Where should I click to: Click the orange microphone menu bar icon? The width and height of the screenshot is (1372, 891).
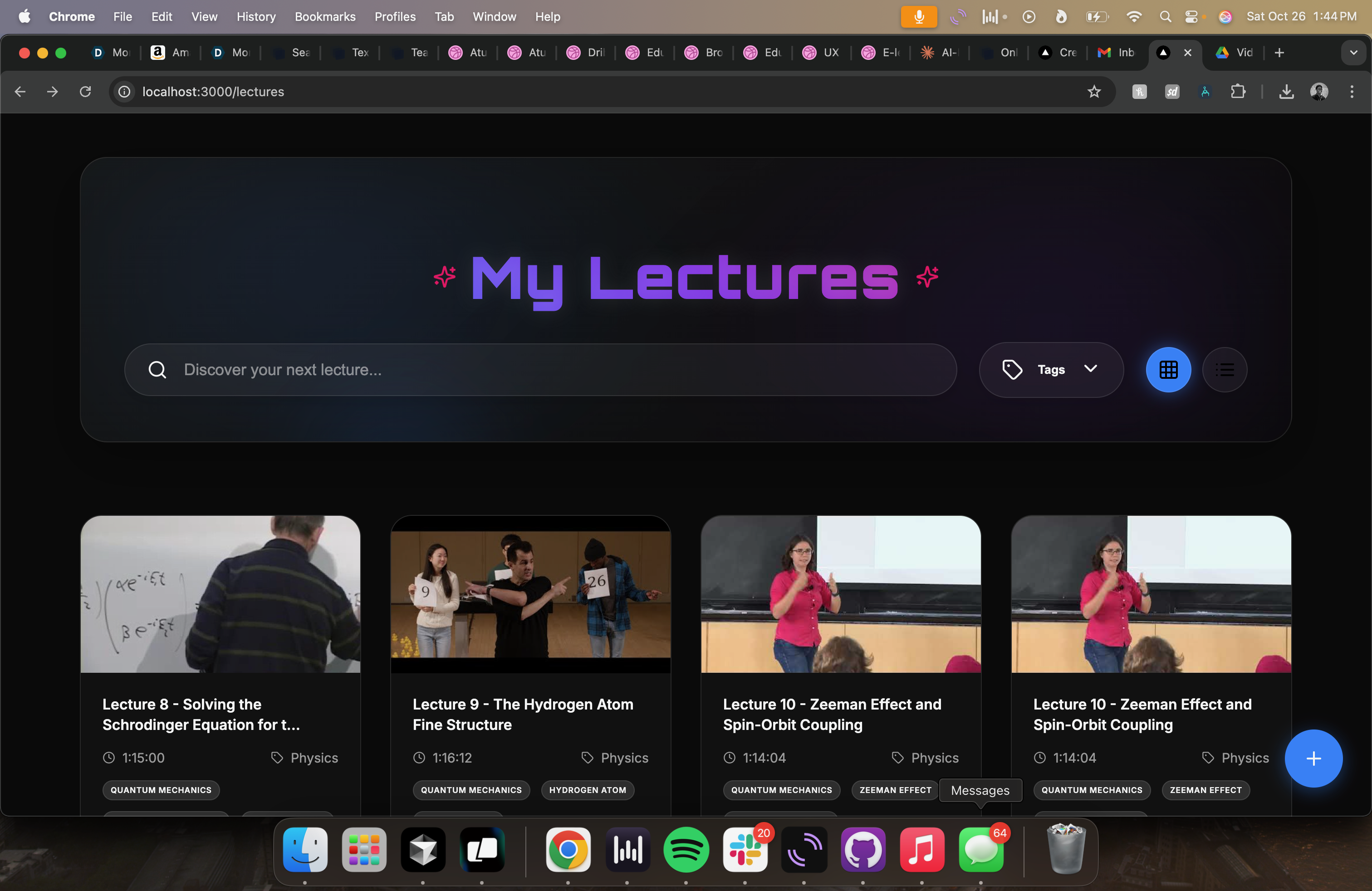[918, 17]
